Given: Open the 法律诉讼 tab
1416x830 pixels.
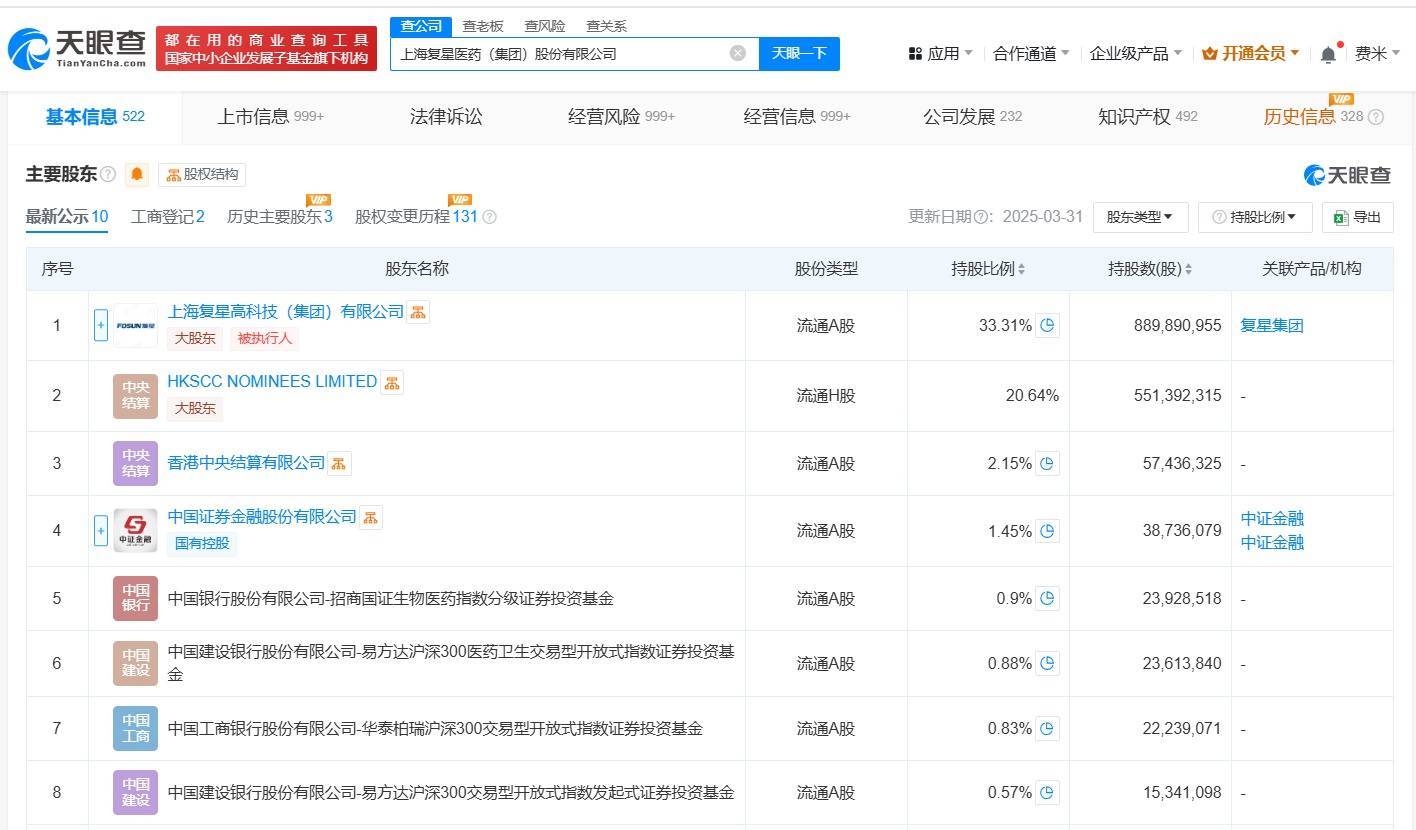Looking at the screenshot, I should click(446, 117).
